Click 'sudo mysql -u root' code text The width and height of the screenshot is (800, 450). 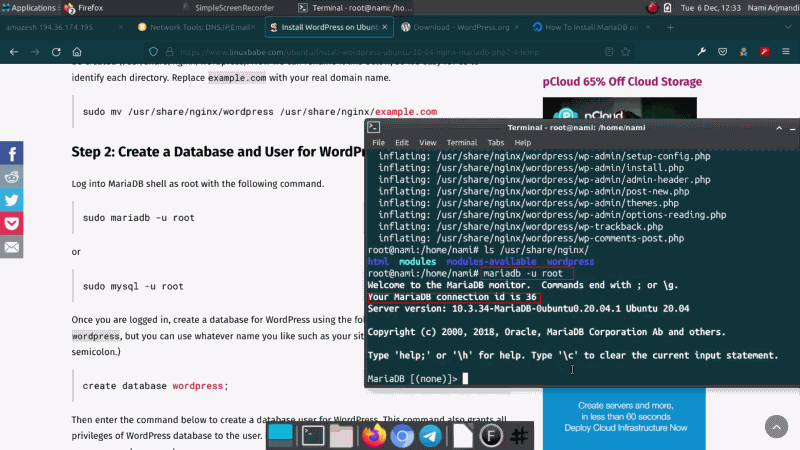coord(133,286)
